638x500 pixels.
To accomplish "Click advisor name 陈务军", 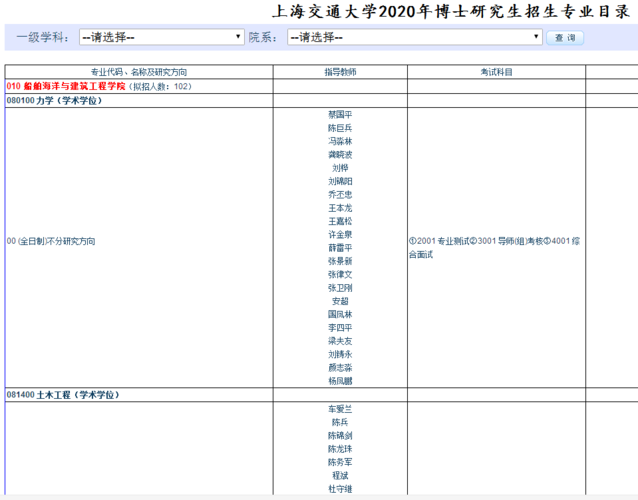I will (x=340, y=462).
